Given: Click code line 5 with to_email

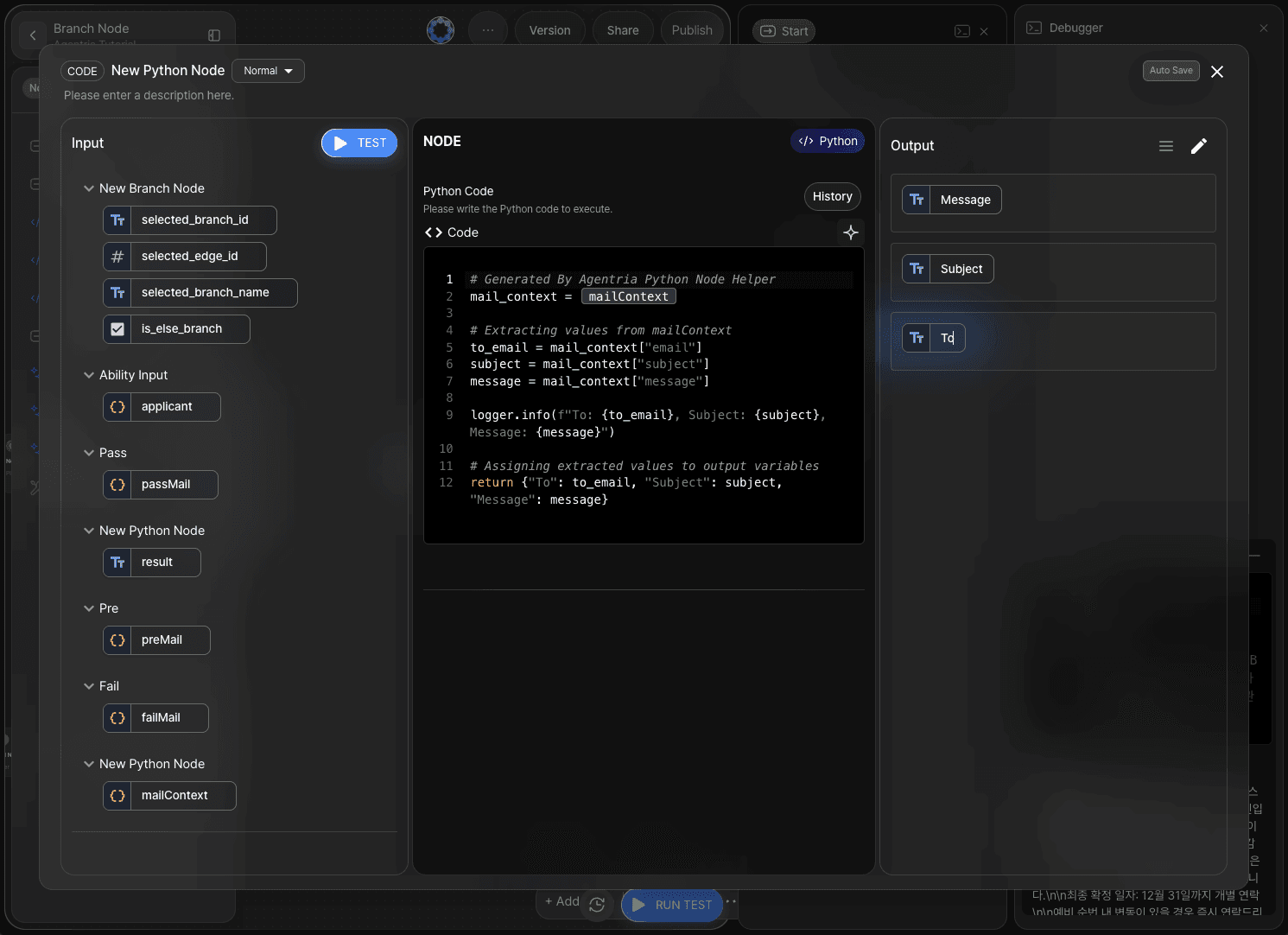Looking at the screenshot, I should click(586, 347).
